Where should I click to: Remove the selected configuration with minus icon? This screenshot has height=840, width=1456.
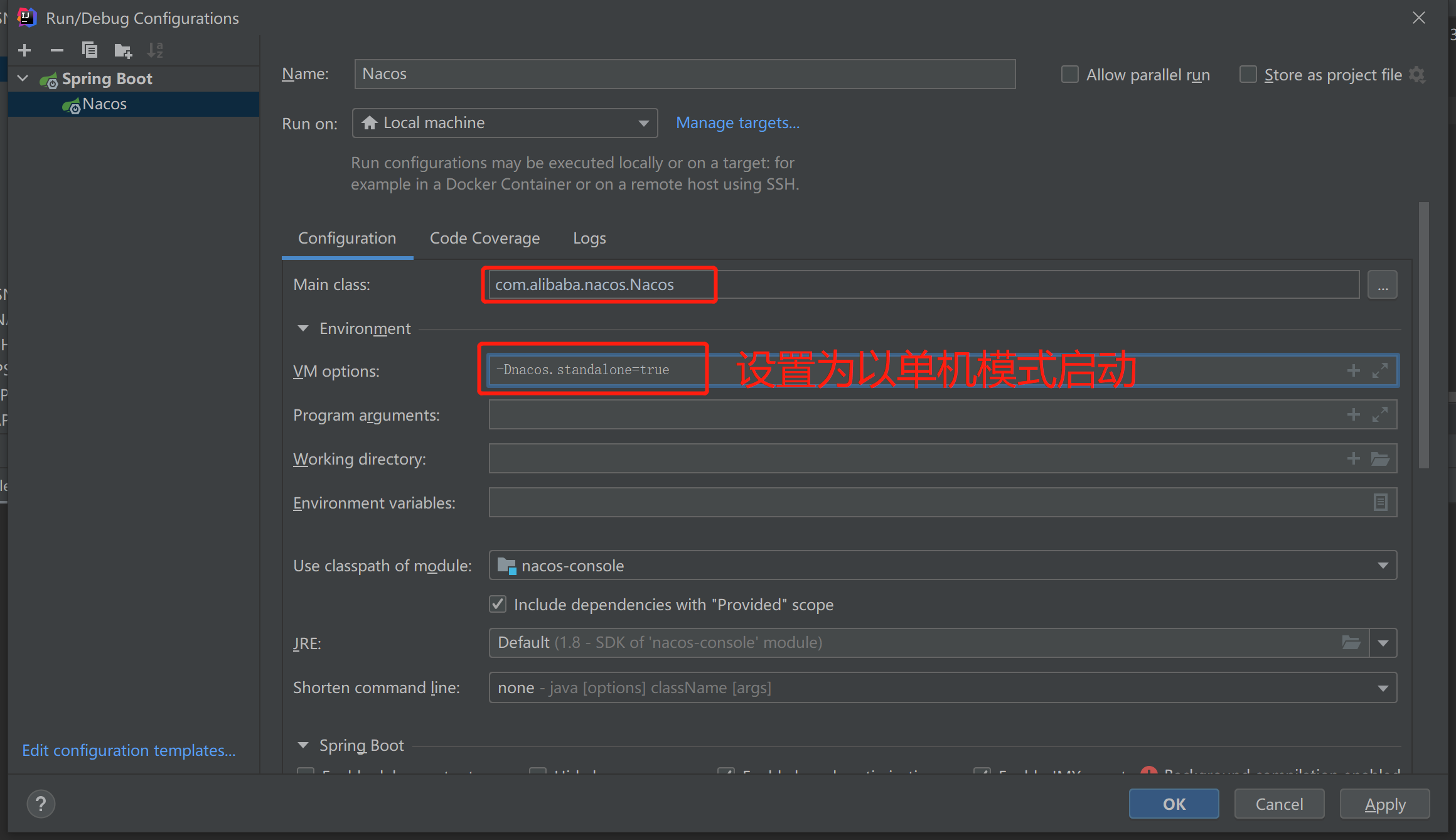point(57,50)
